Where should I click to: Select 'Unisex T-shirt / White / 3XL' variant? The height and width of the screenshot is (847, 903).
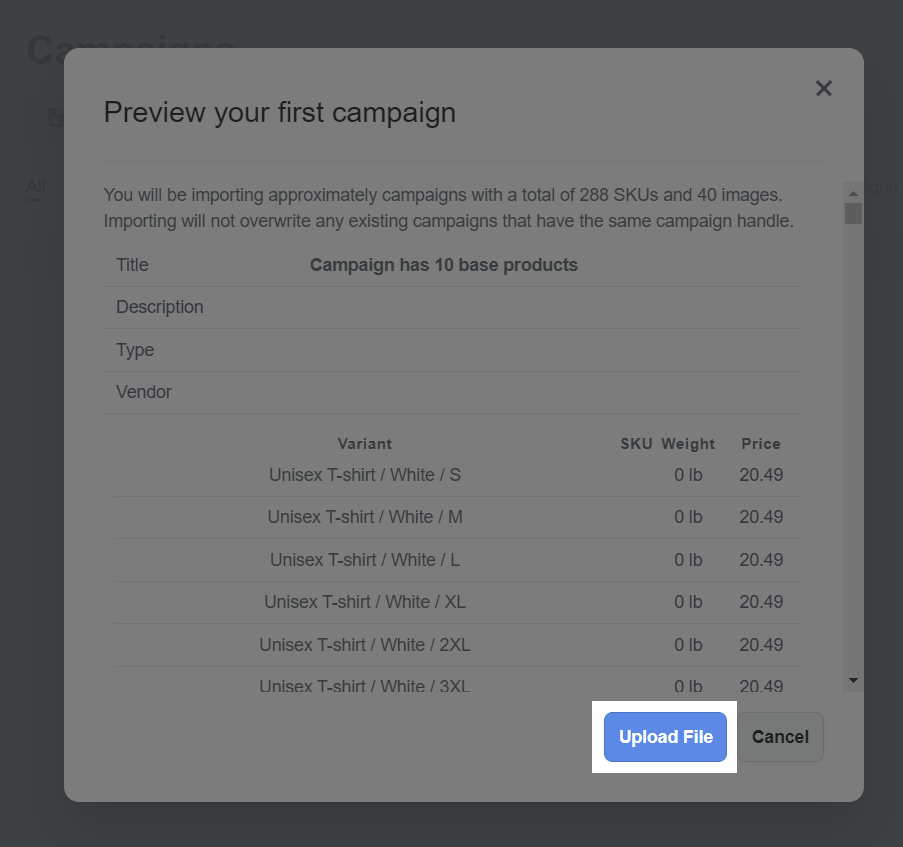coord(365,685)
